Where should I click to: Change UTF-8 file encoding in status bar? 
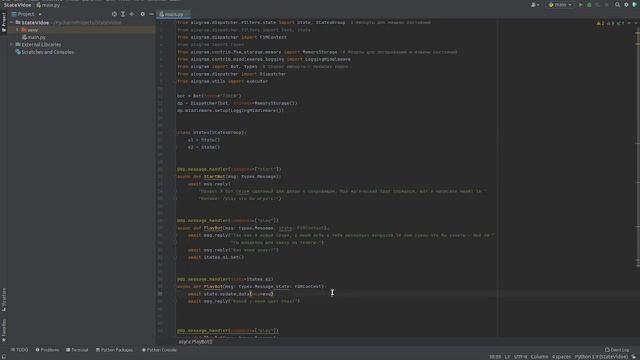tap(520, 357)
